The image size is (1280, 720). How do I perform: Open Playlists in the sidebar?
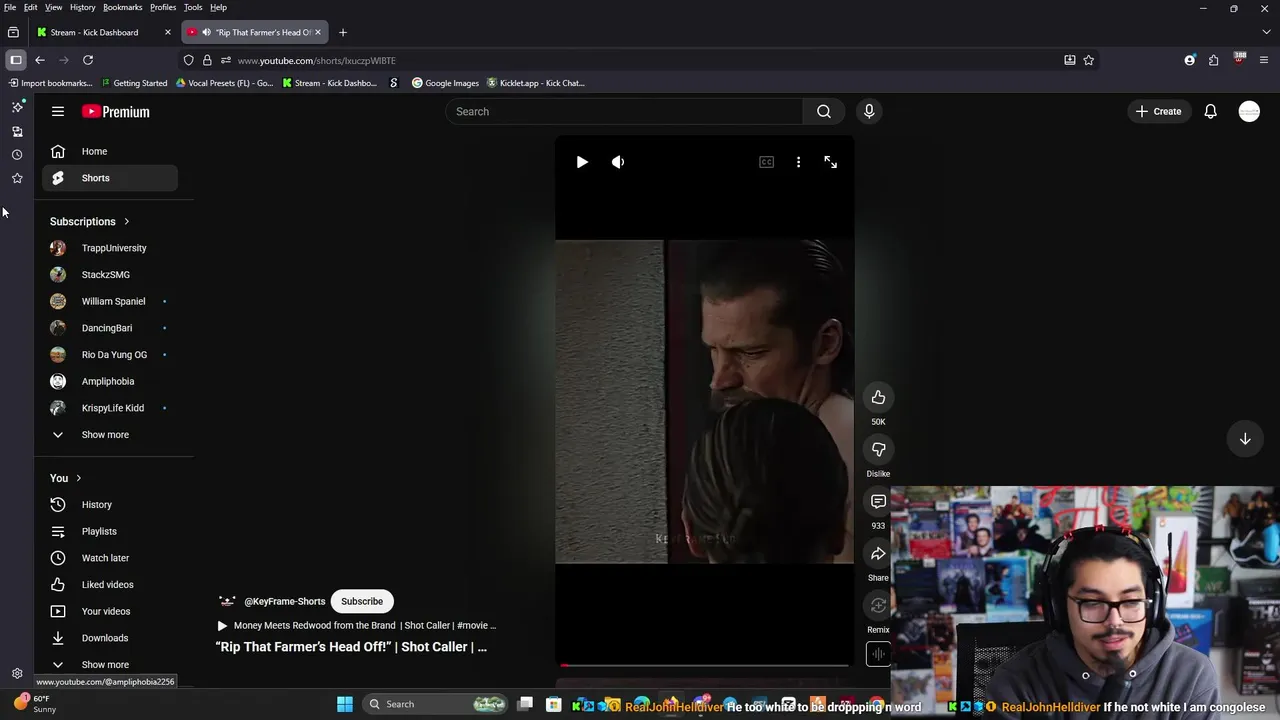(x=110, y=531)
